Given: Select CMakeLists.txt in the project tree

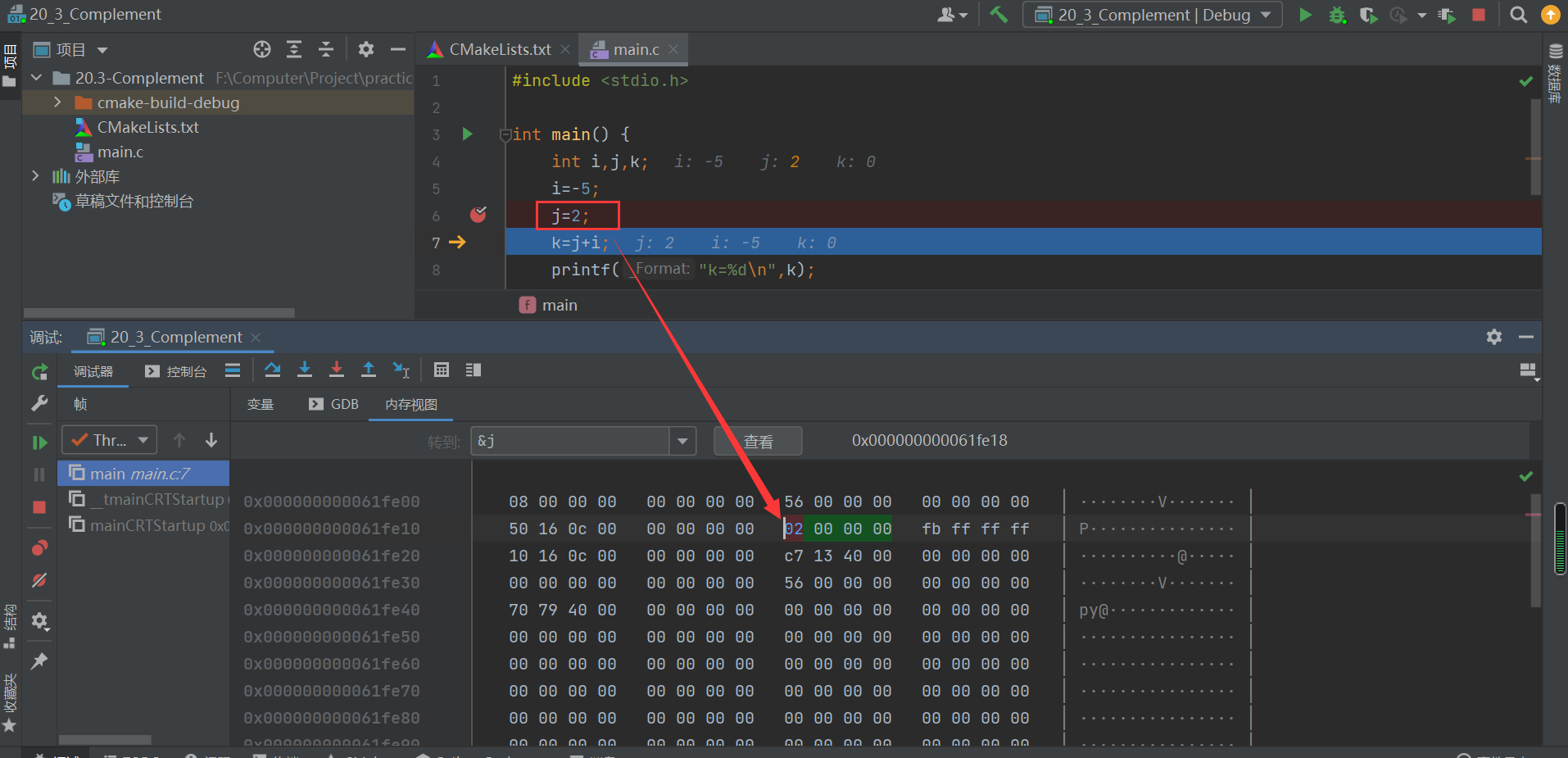Looking at the screenshot, I should click(147, 127).
